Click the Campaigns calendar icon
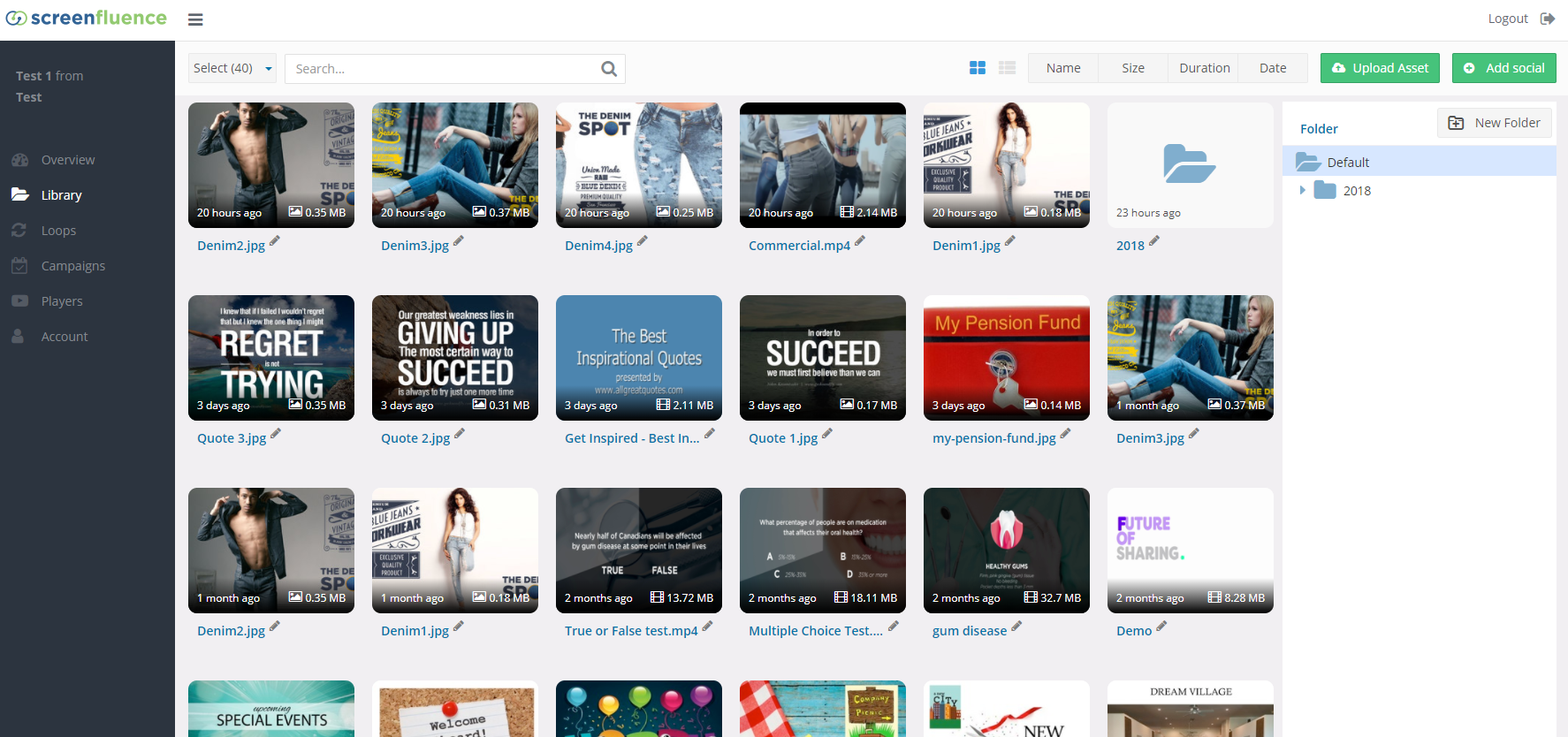This screenshot has width=1568, height=737. pyautogui.click(x=19, y=265)
